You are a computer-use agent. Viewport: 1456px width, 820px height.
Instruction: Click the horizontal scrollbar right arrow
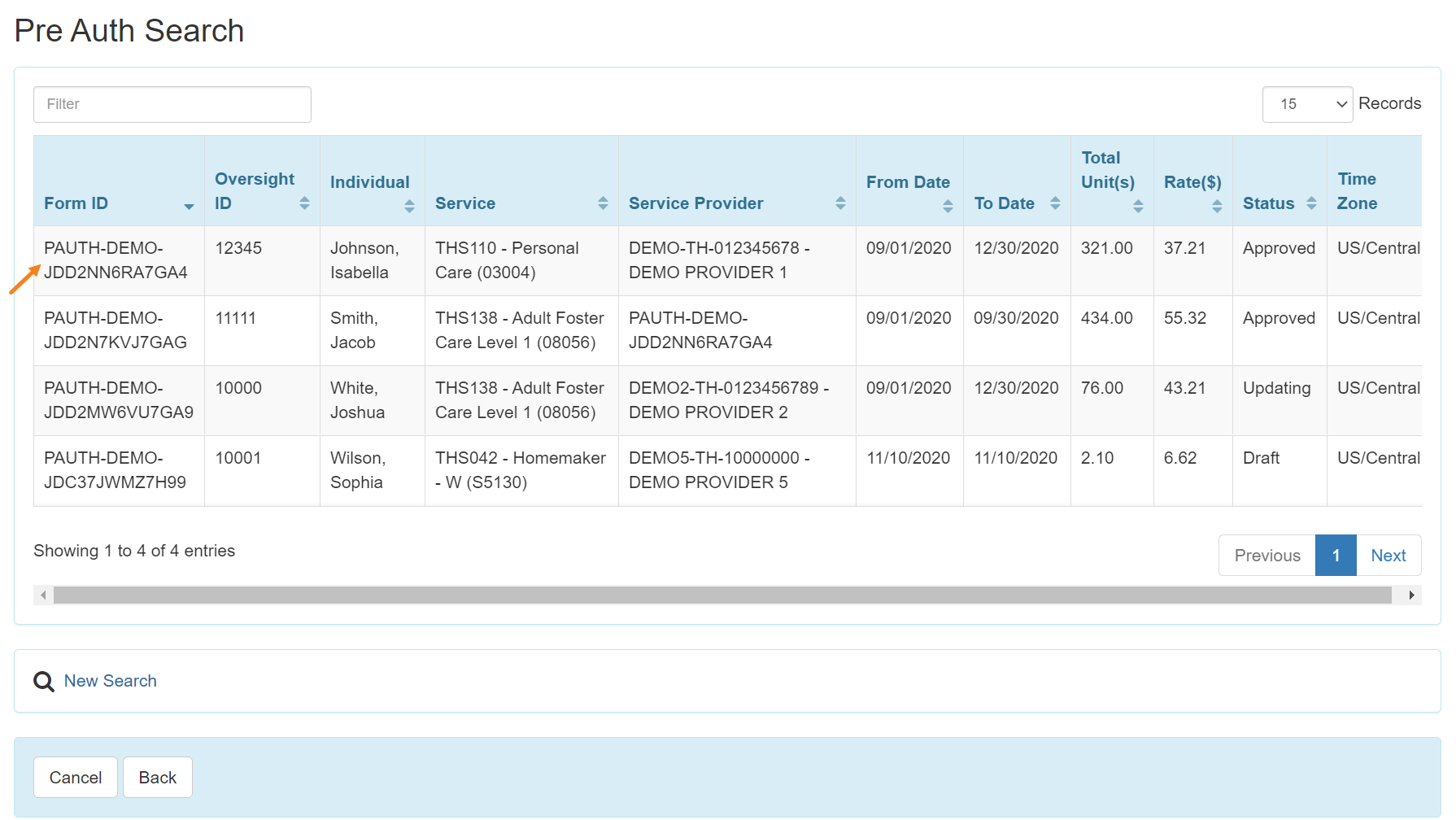coord(1411,595)
